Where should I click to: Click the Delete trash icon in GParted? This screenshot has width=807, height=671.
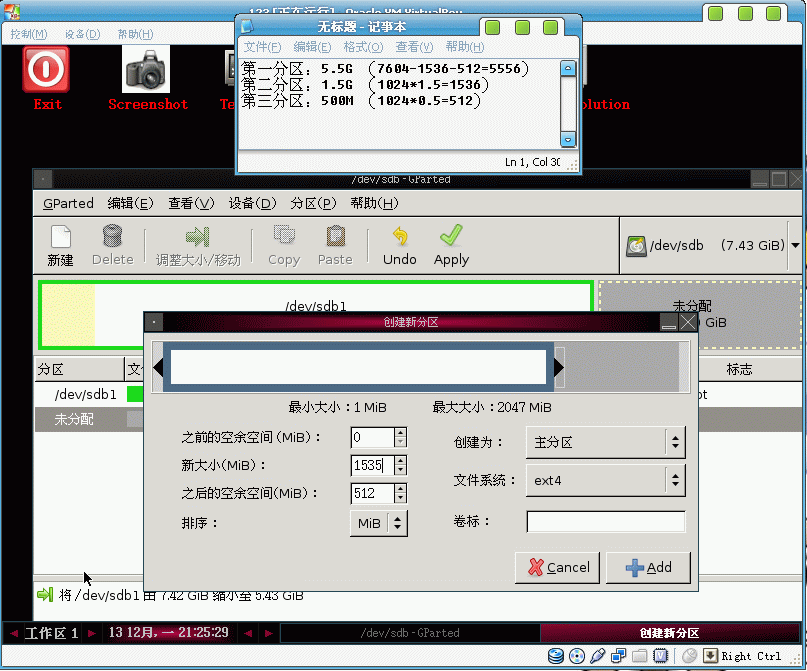(112, 236)
